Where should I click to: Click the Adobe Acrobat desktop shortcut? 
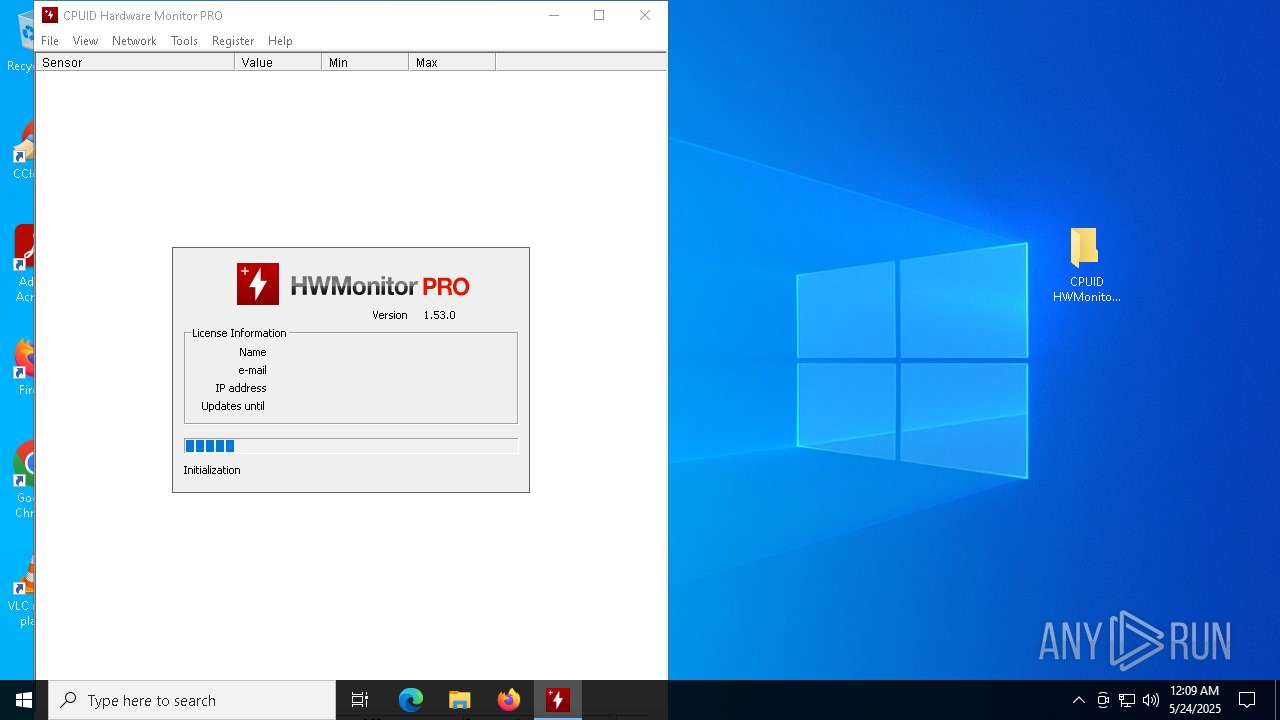click(25, 263)
